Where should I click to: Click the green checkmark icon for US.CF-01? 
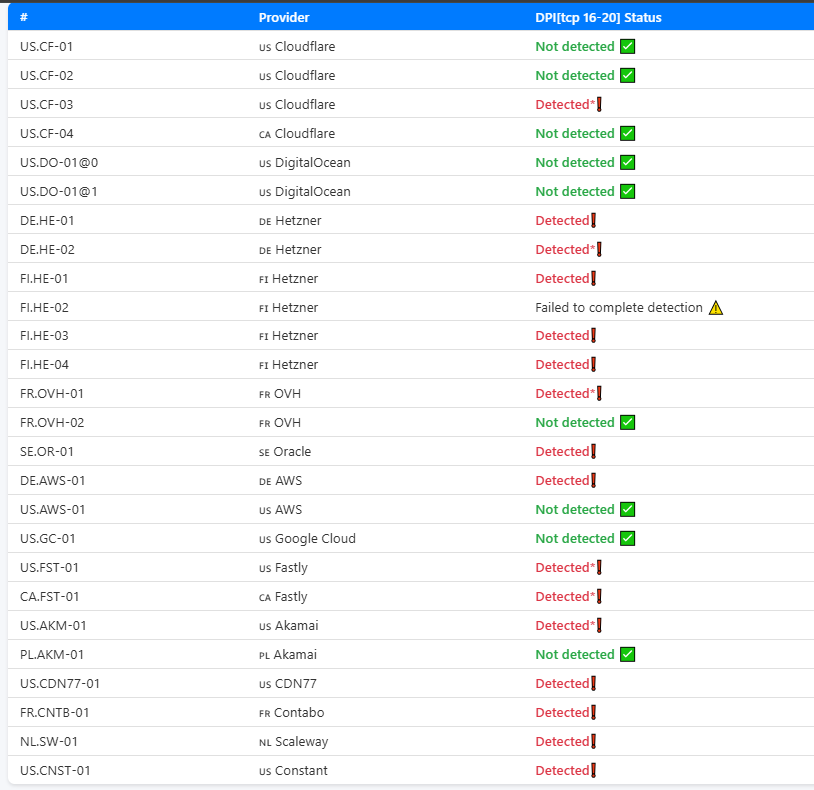627,47
